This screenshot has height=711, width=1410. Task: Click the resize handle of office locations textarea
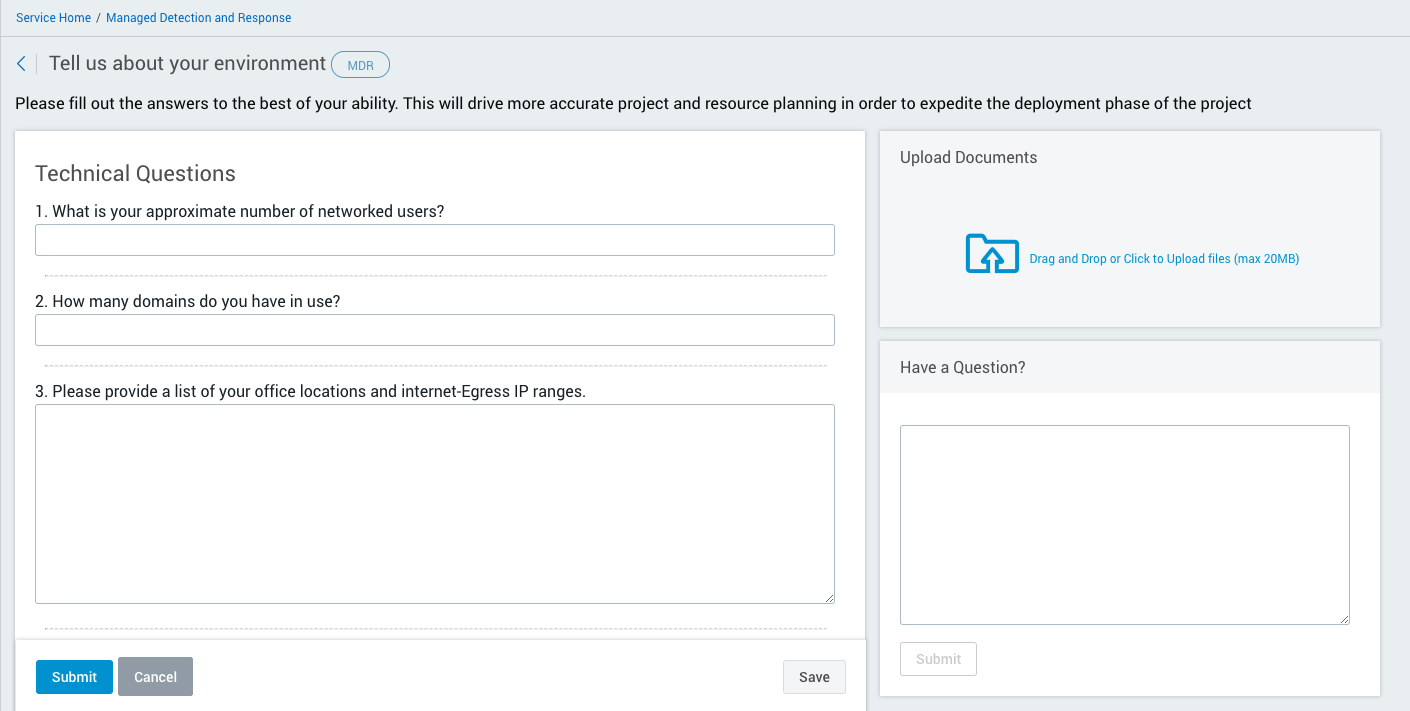pos(829,598)
